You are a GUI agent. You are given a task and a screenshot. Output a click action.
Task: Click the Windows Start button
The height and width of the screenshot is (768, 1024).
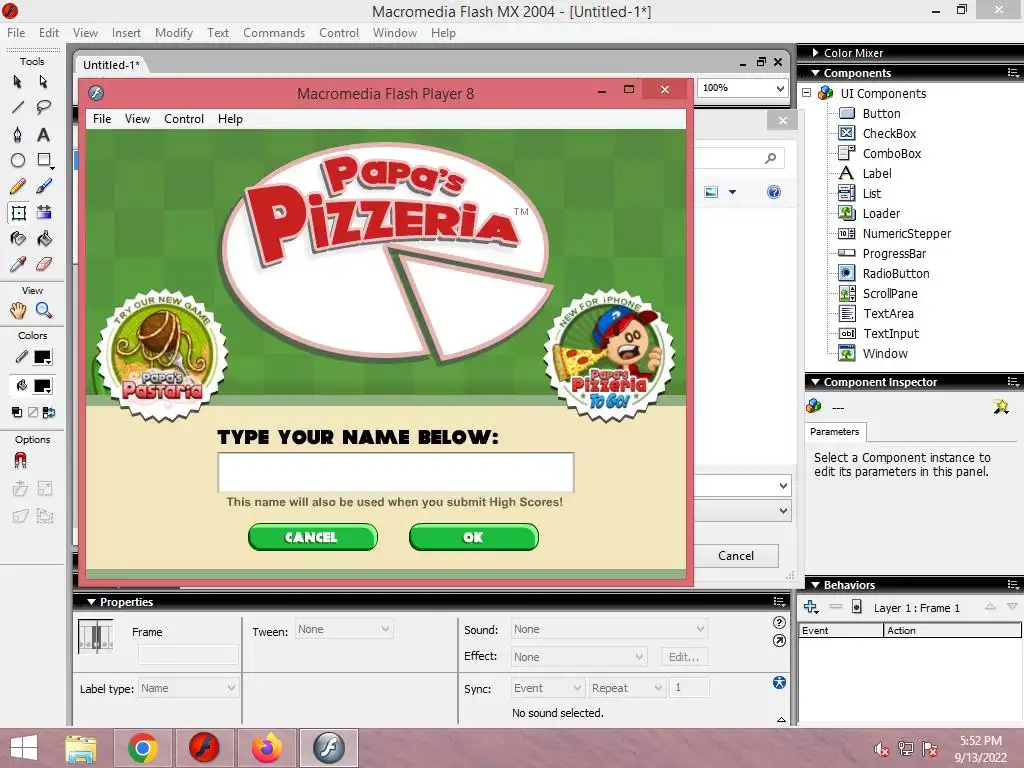(x=24, y=748)
